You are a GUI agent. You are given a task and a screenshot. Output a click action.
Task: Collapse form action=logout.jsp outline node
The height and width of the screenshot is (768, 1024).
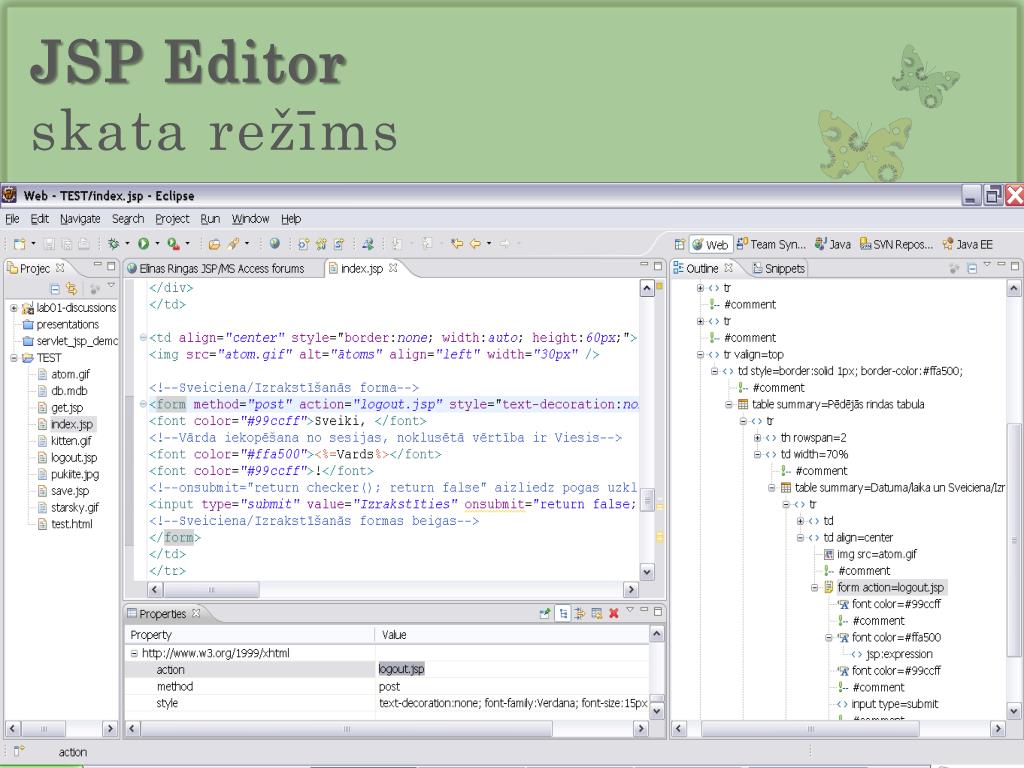[x=814, y=587]
